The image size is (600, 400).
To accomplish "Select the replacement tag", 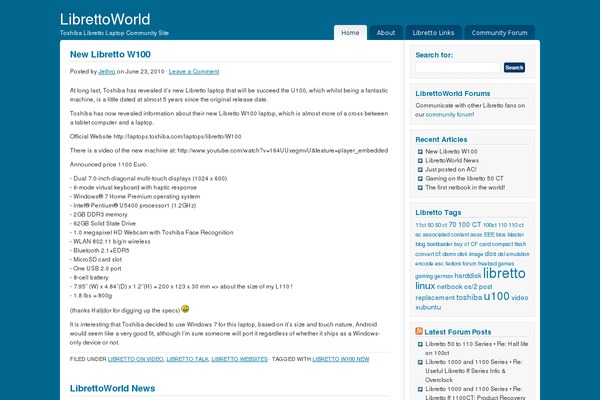I will pyautogui.click(x=435, y=297).
